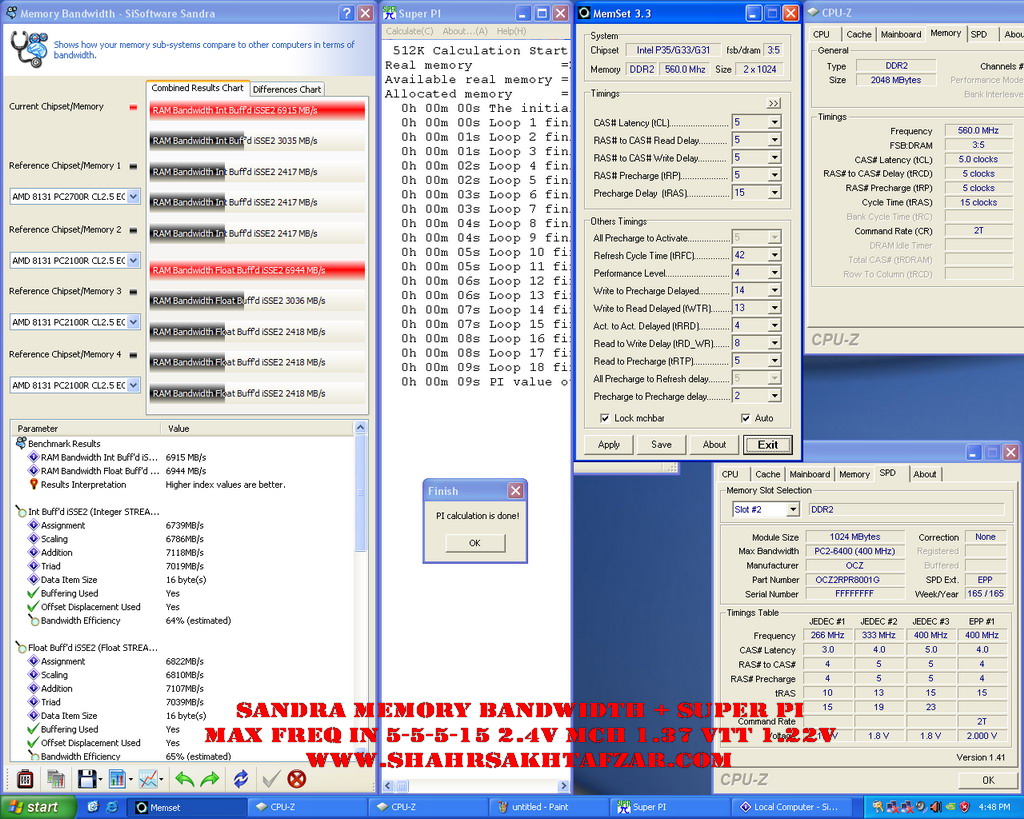Open the About tab in lower CPU-Z window
The height and width of the screenshot is (819, 1024).
[x=924, y=474]
